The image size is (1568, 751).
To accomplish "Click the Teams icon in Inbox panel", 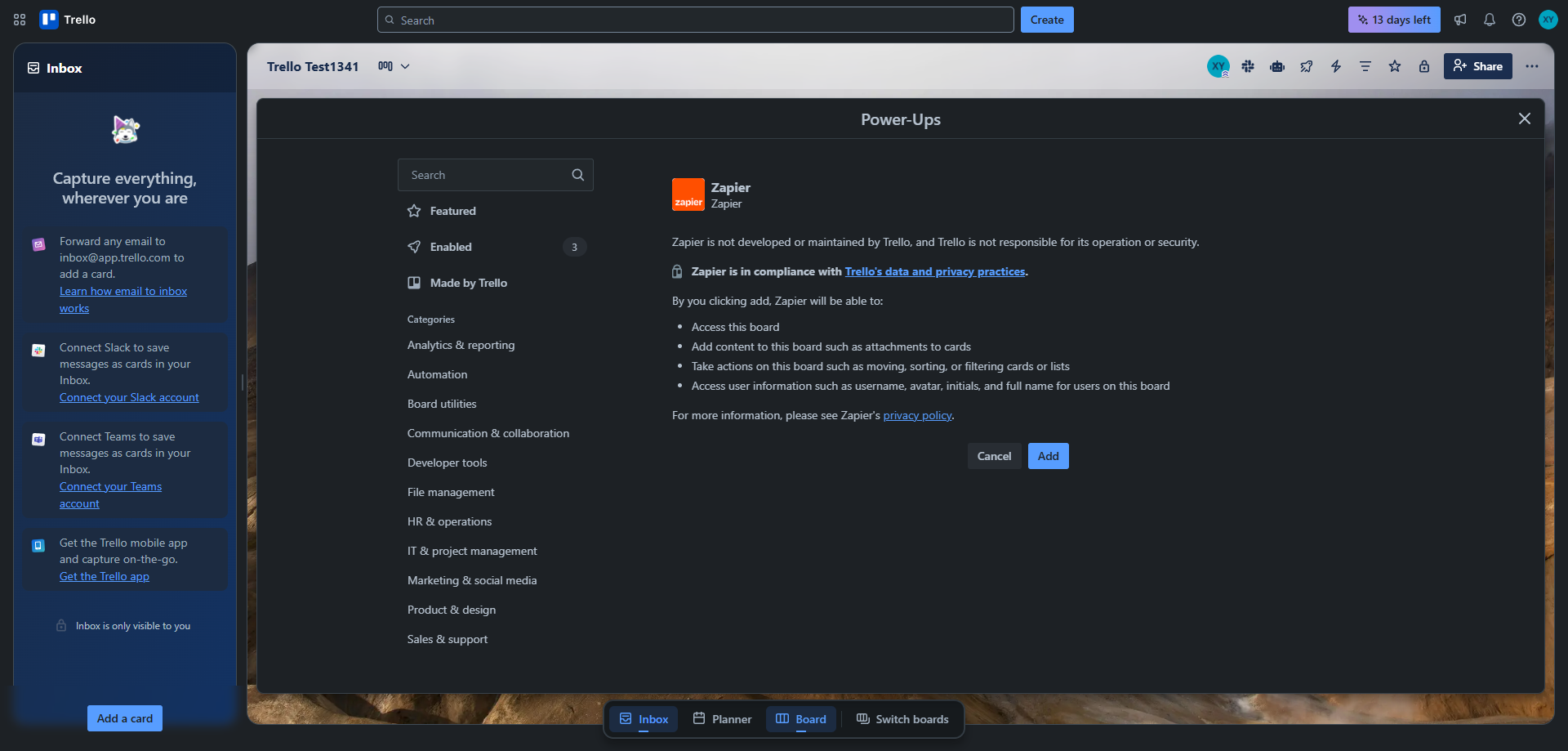I will pyautogui.click(x=38, y=440).
